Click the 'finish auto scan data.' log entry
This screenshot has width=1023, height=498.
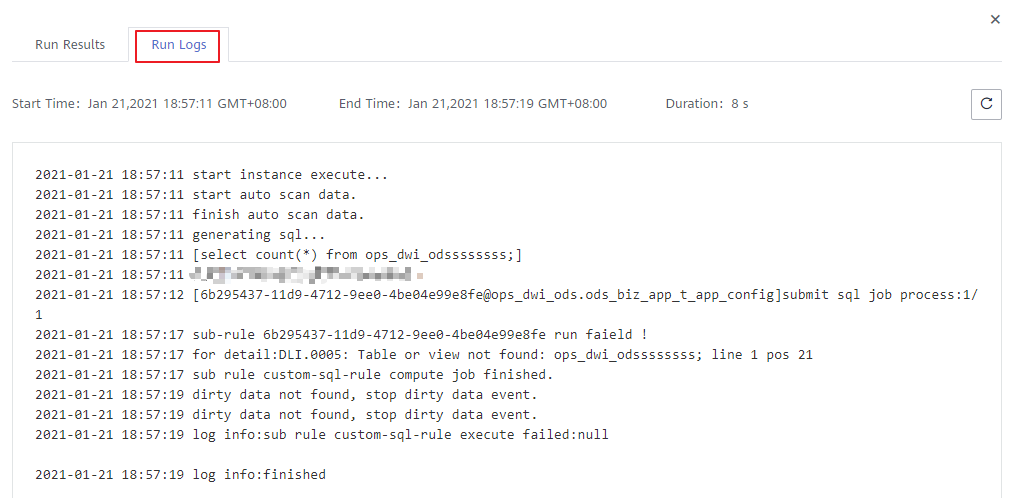[200, 215]
